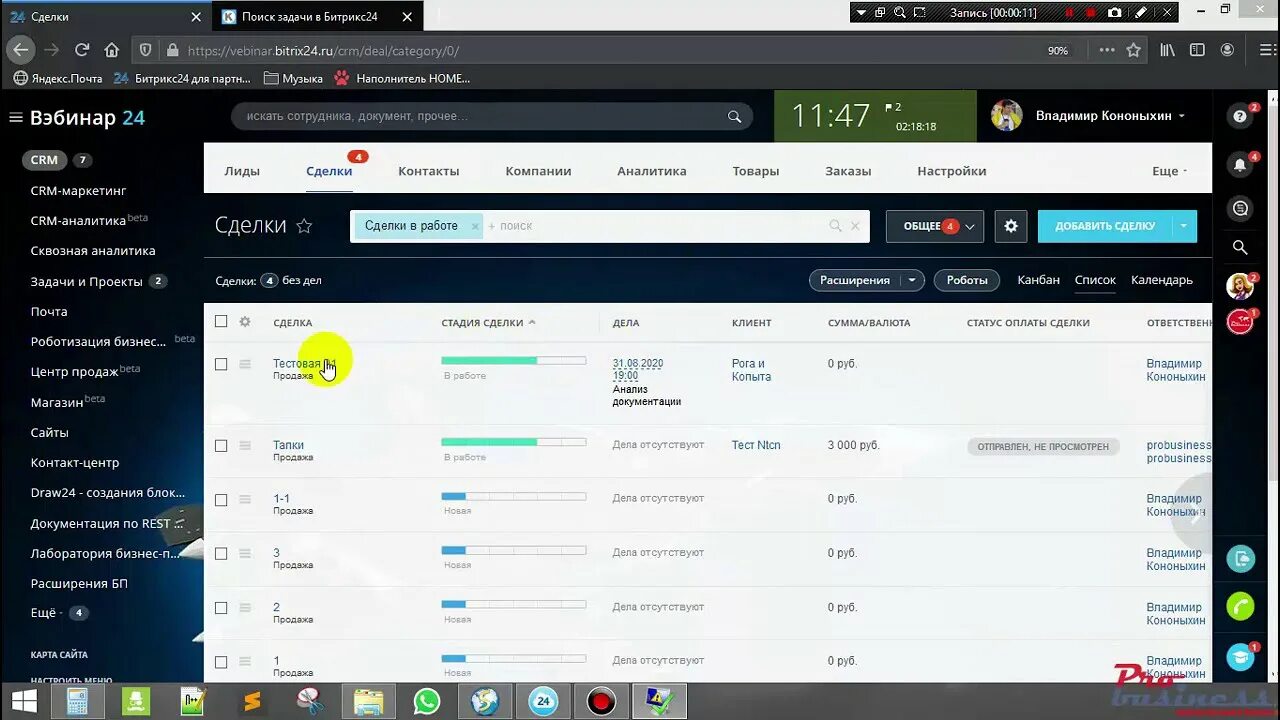This screenshot has height=720, width=1280.
Task: Expand the arrow beside ДОБАВИТЬ СДЕЛКУ
Action: tap(1184, 226)
